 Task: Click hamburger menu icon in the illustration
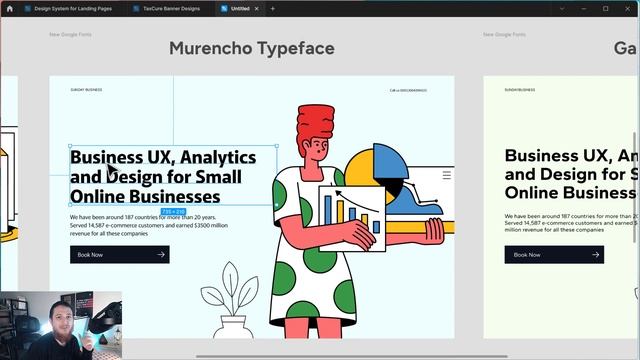click(447, 175)
